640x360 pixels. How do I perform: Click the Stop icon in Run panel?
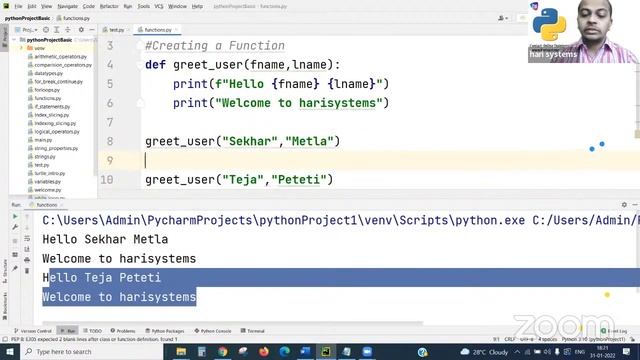tap(15, 241)
